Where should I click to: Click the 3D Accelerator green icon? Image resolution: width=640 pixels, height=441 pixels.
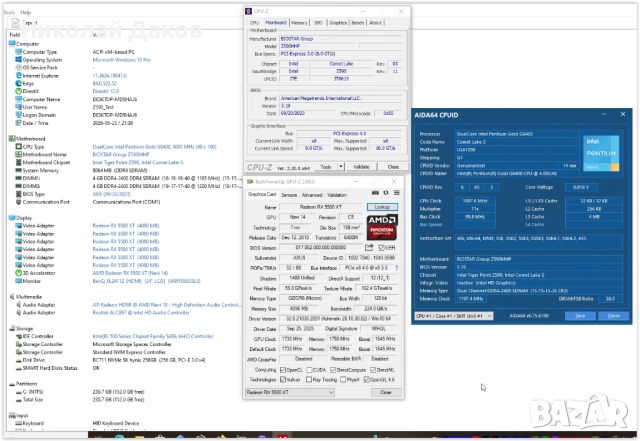[x=18, y=273]
